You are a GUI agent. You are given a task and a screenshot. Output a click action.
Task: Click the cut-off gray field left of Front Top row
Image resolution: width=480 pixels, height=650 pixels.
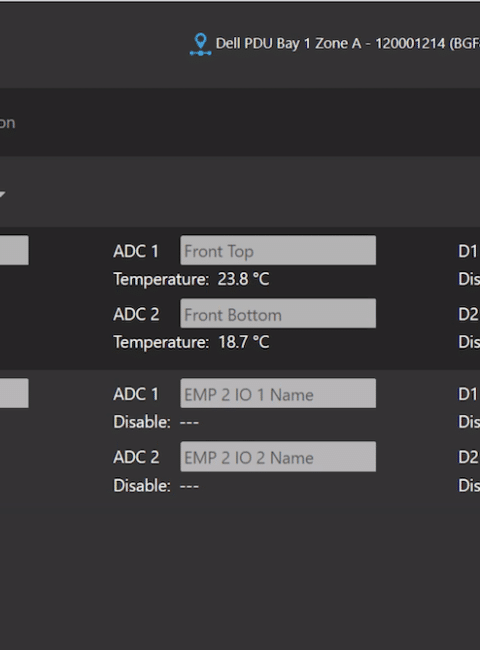pyautogui.click(x=14, y=250)
